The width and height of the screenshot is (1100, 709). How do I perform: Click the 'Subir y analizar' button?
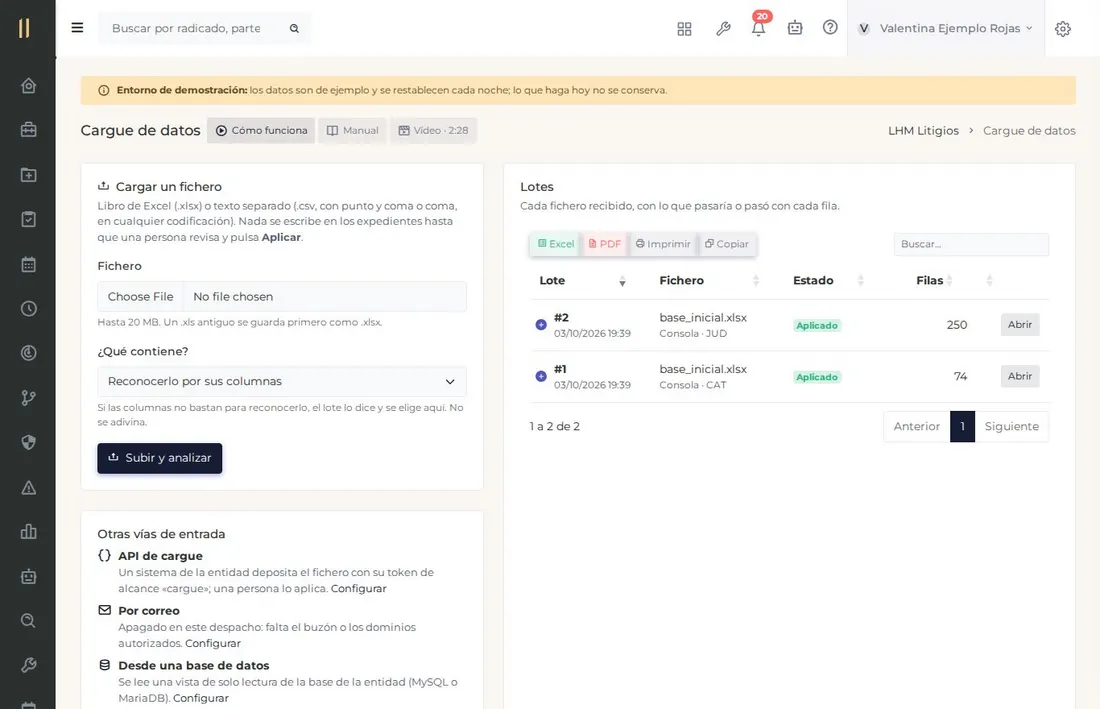click(x=160, y=458)
